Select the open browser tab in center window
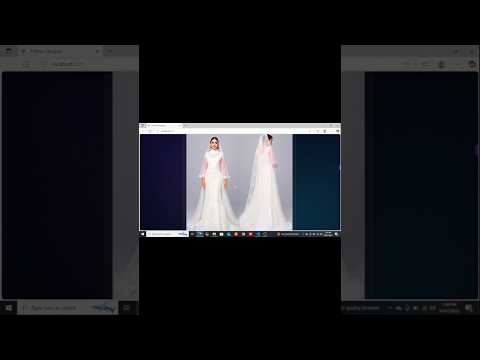The height and width of the screenshot is (360, 480). [x=164, y=126]
